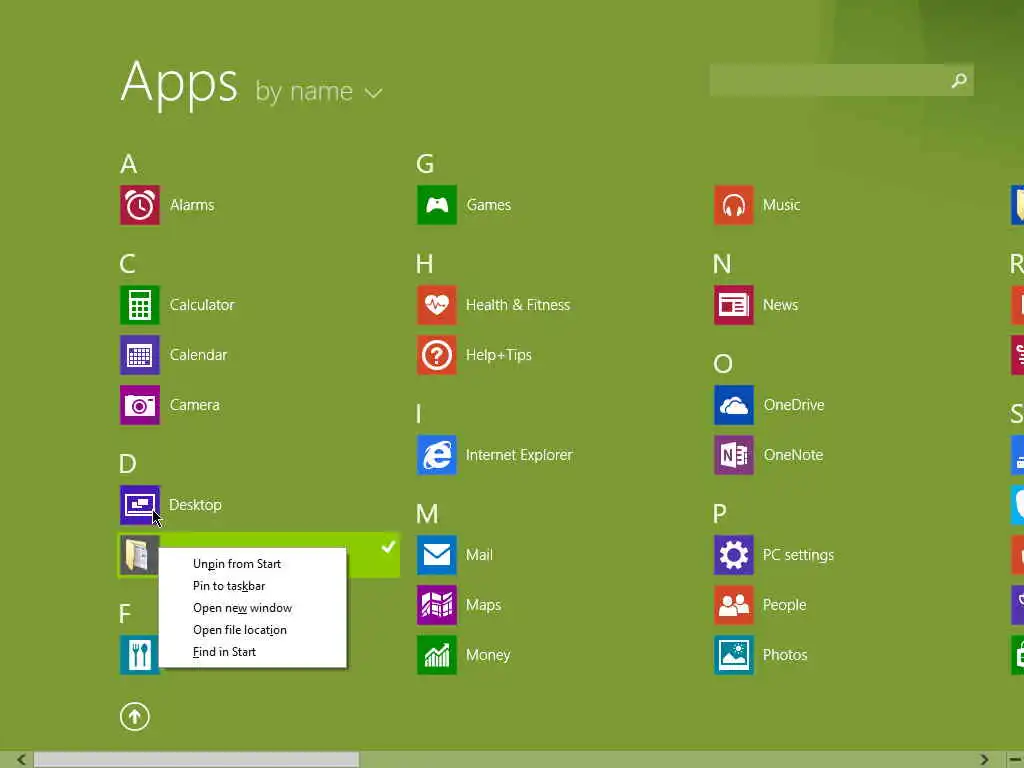This screenshot has height=768, width=1024.
Task: Select 'Find in Start' menu entry
Action: click(x=224, y=652)
